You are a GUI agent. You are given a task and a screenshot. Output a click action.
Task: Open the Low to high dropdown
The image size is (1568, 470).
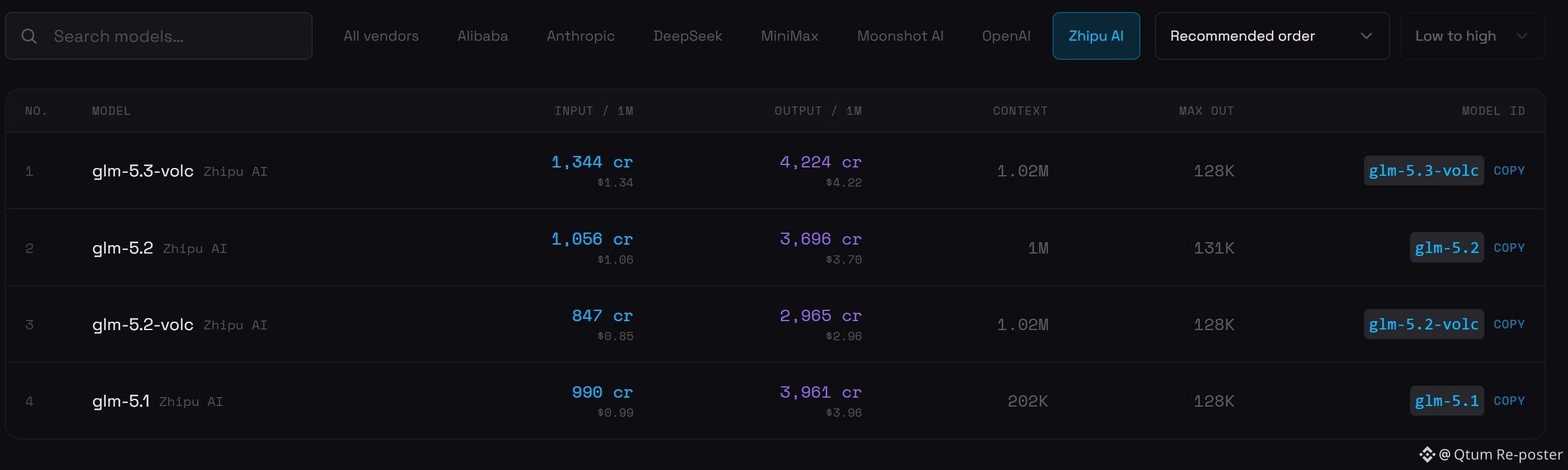1472,36
